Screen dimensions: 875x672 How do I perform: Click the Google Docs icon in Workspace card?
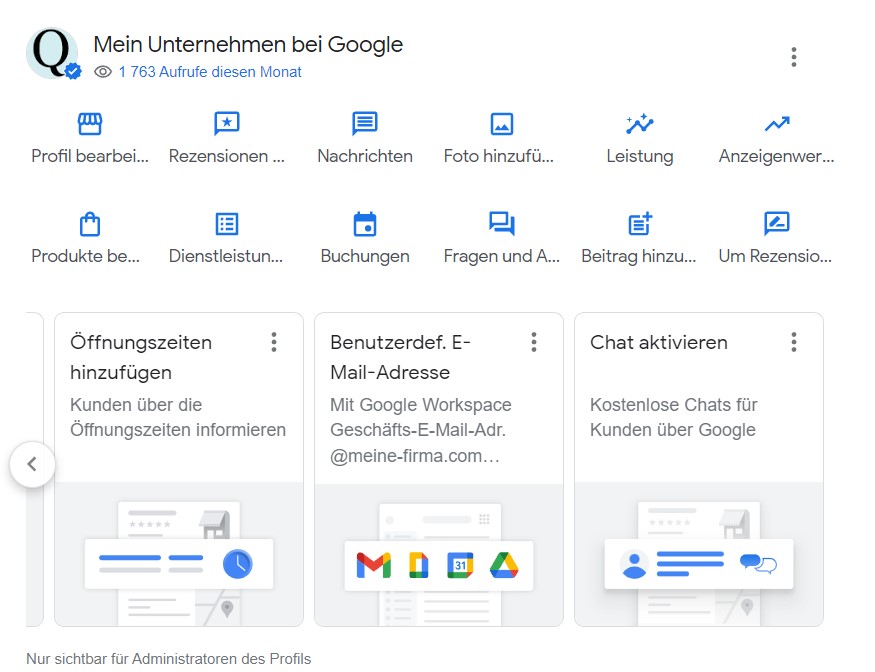coord(419,565)
